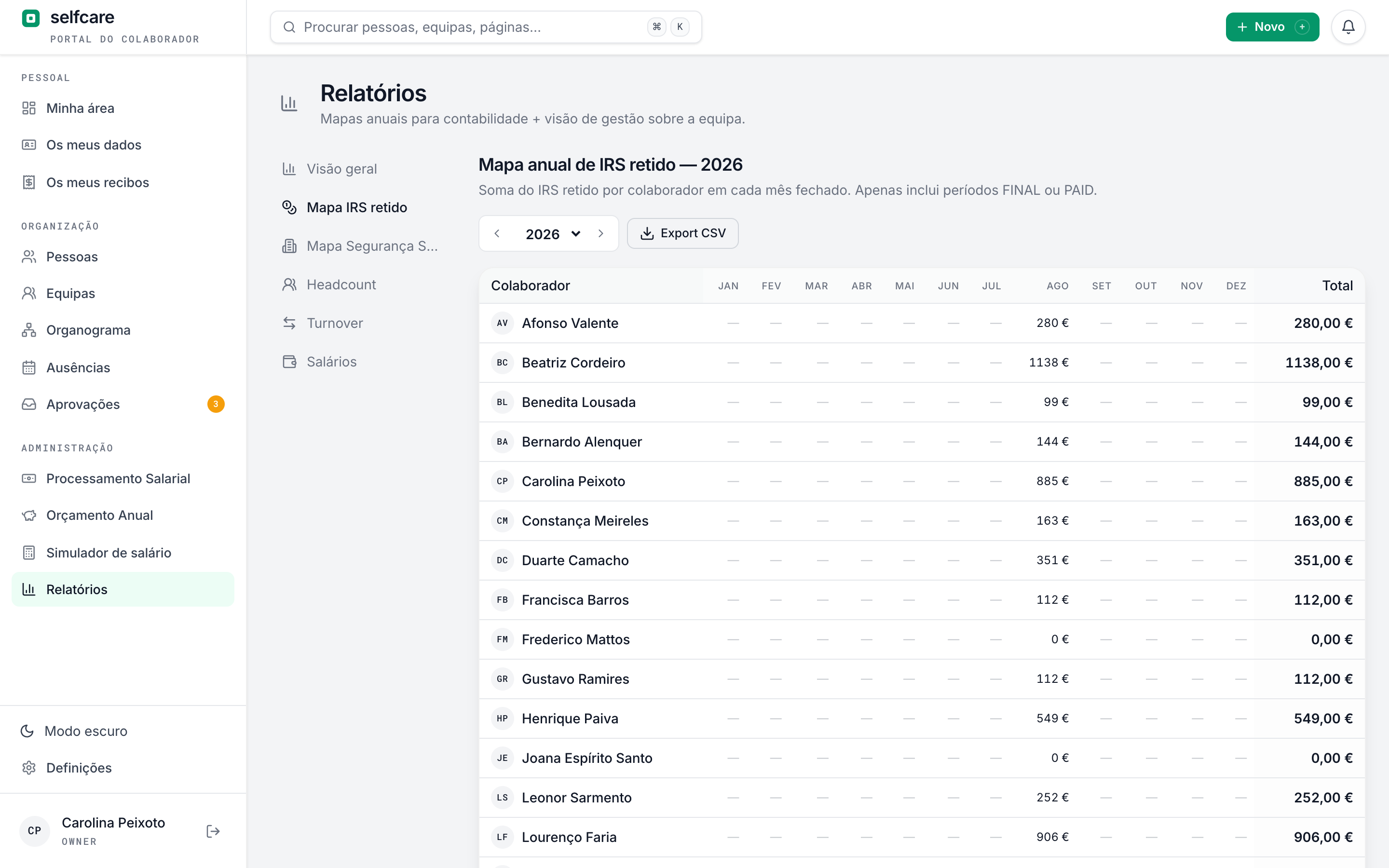Switch to the Headcount report
Image resolution: width=1389 pixels, height=868 pixels.
362,284
